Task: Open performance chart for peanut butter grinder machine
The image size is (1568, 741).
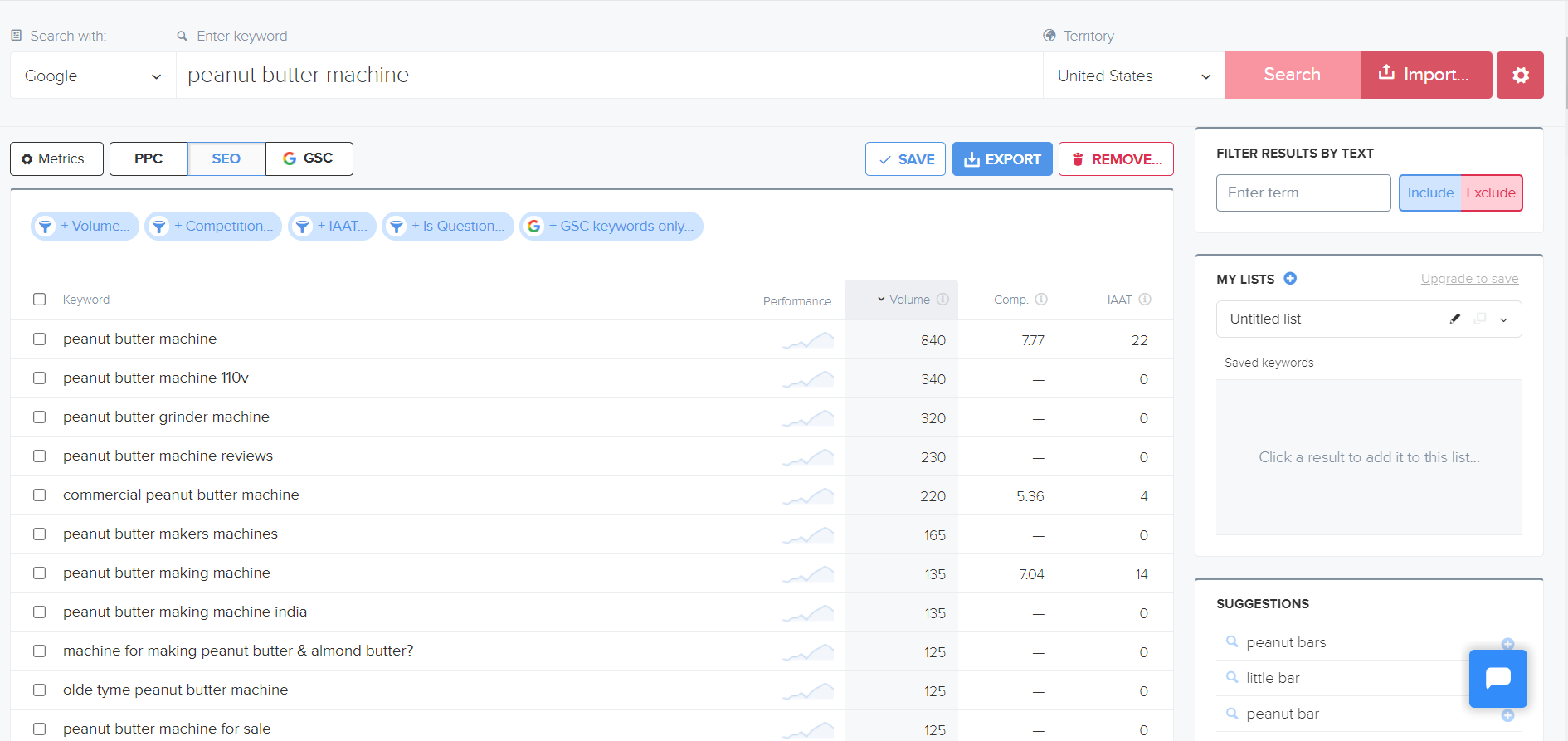Action: tap(808, 418)
